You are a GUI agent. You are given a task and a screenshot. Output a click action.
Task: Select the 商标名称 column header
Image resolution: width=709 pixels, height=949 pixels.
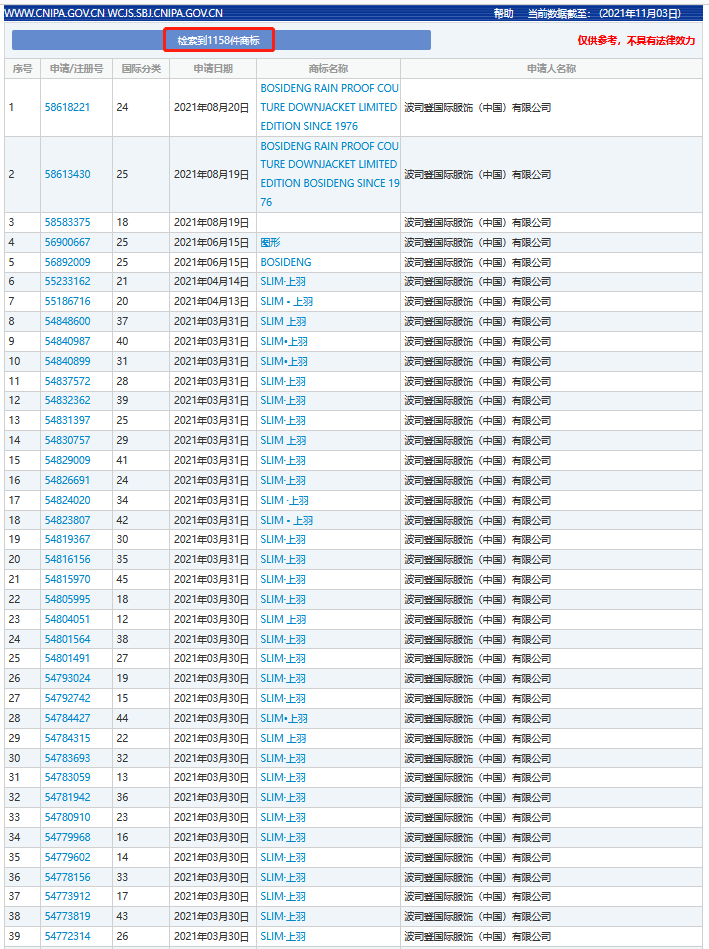(x=328, y=68)
